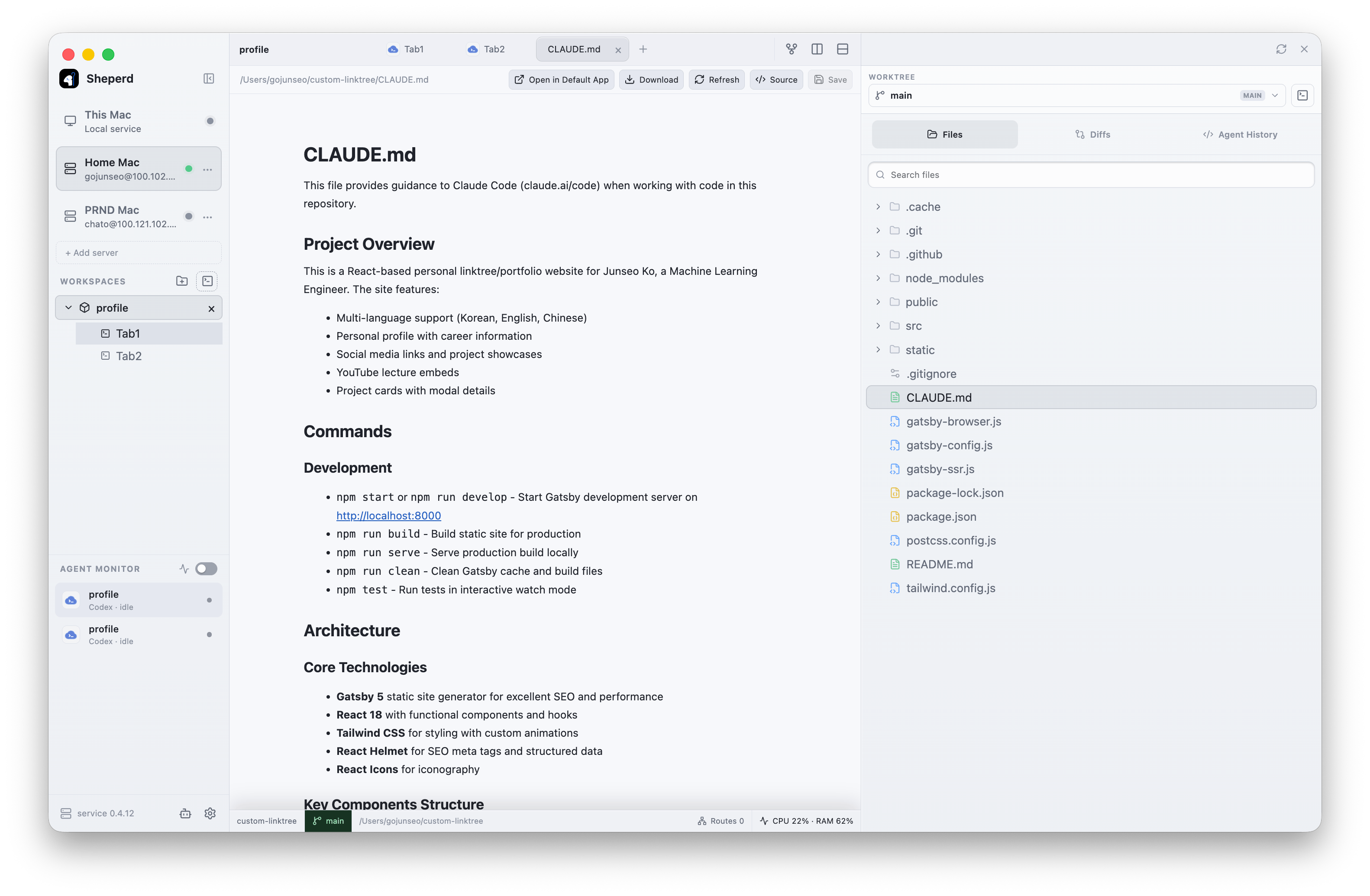This screenshot has height=896, width=1370.
Task: Expand the src folder
Action: [878, 326]
